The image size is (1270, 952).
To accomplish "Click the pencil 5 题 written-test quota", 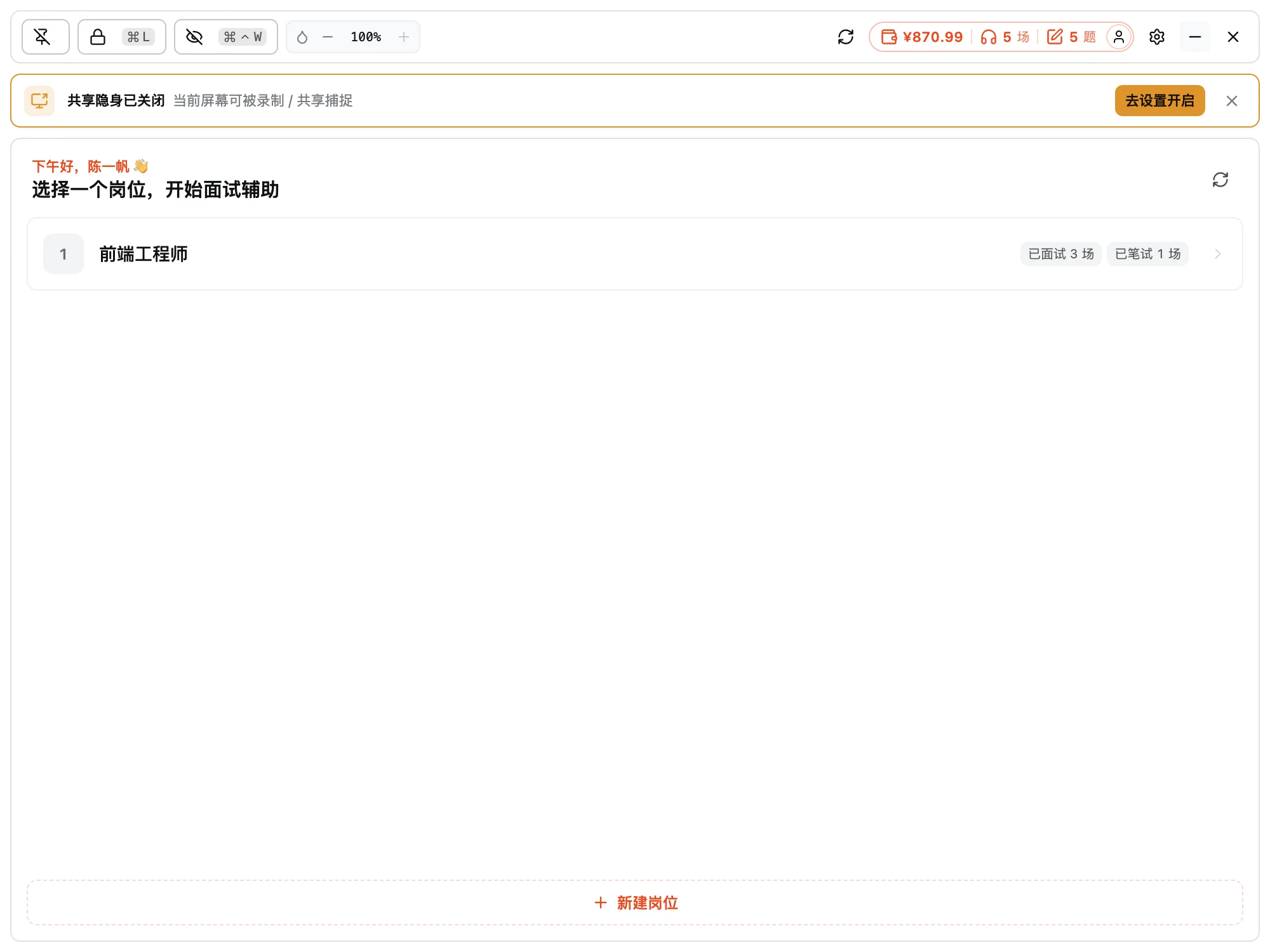I will click(1071, 37).
